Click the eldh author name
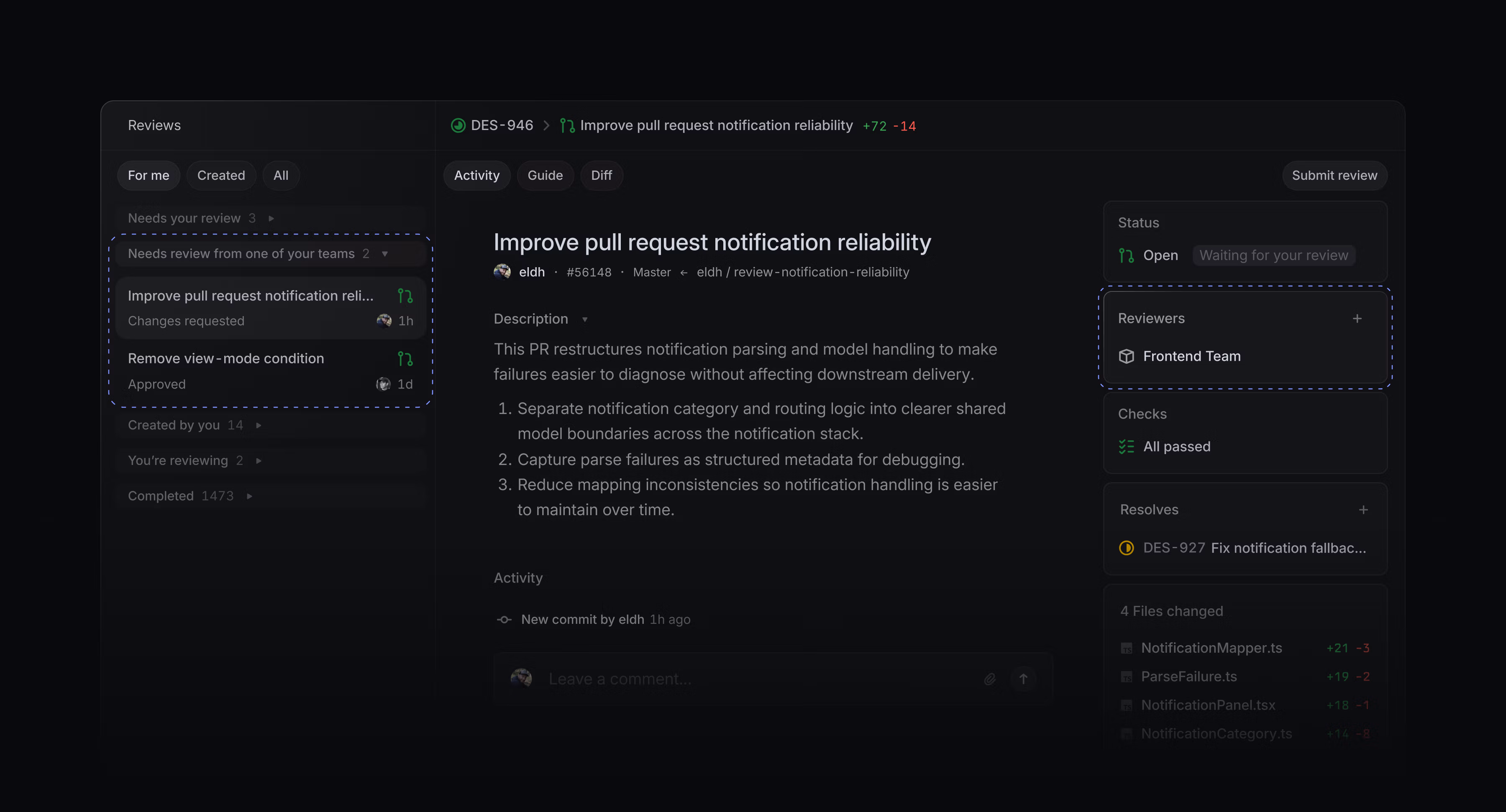This screenshot has height=812, width=1506. coord(531,272)
